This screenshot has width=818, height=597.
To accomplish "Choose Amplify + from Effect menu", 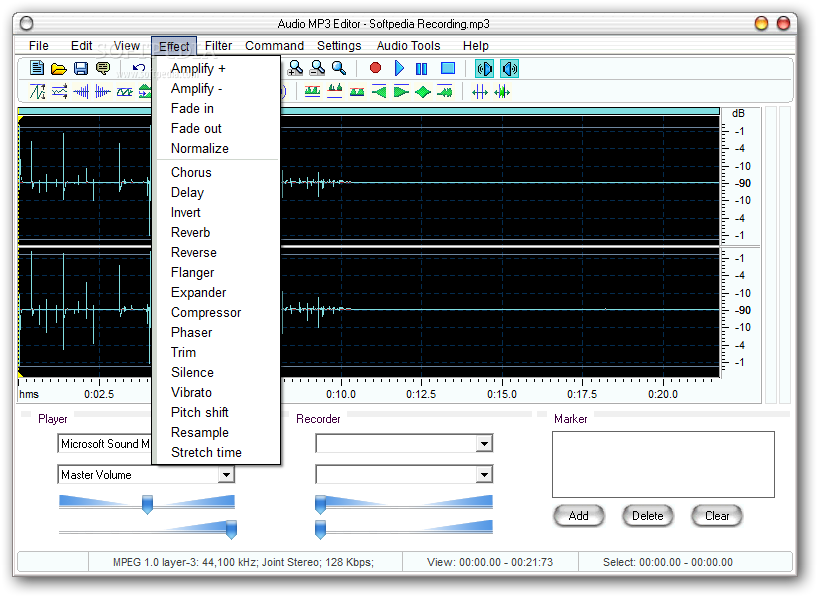I will 219,68.
